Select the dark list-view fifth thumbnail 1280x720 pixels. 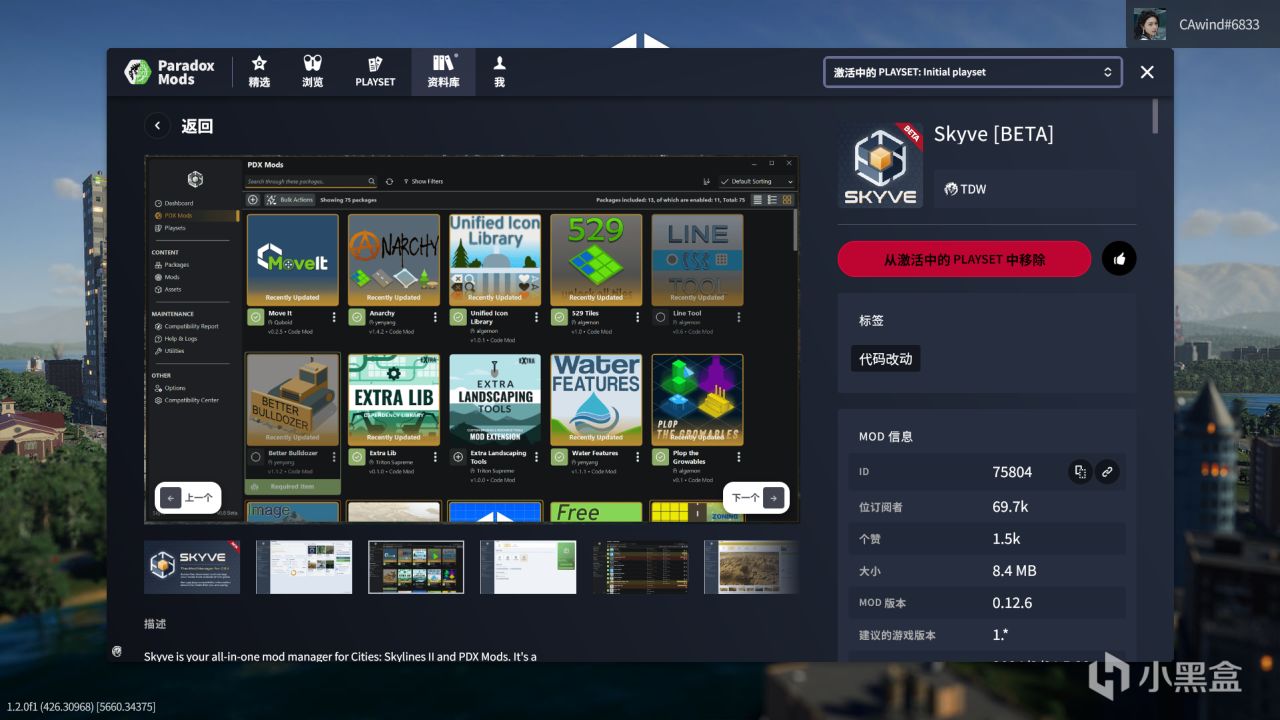(640, 567)
